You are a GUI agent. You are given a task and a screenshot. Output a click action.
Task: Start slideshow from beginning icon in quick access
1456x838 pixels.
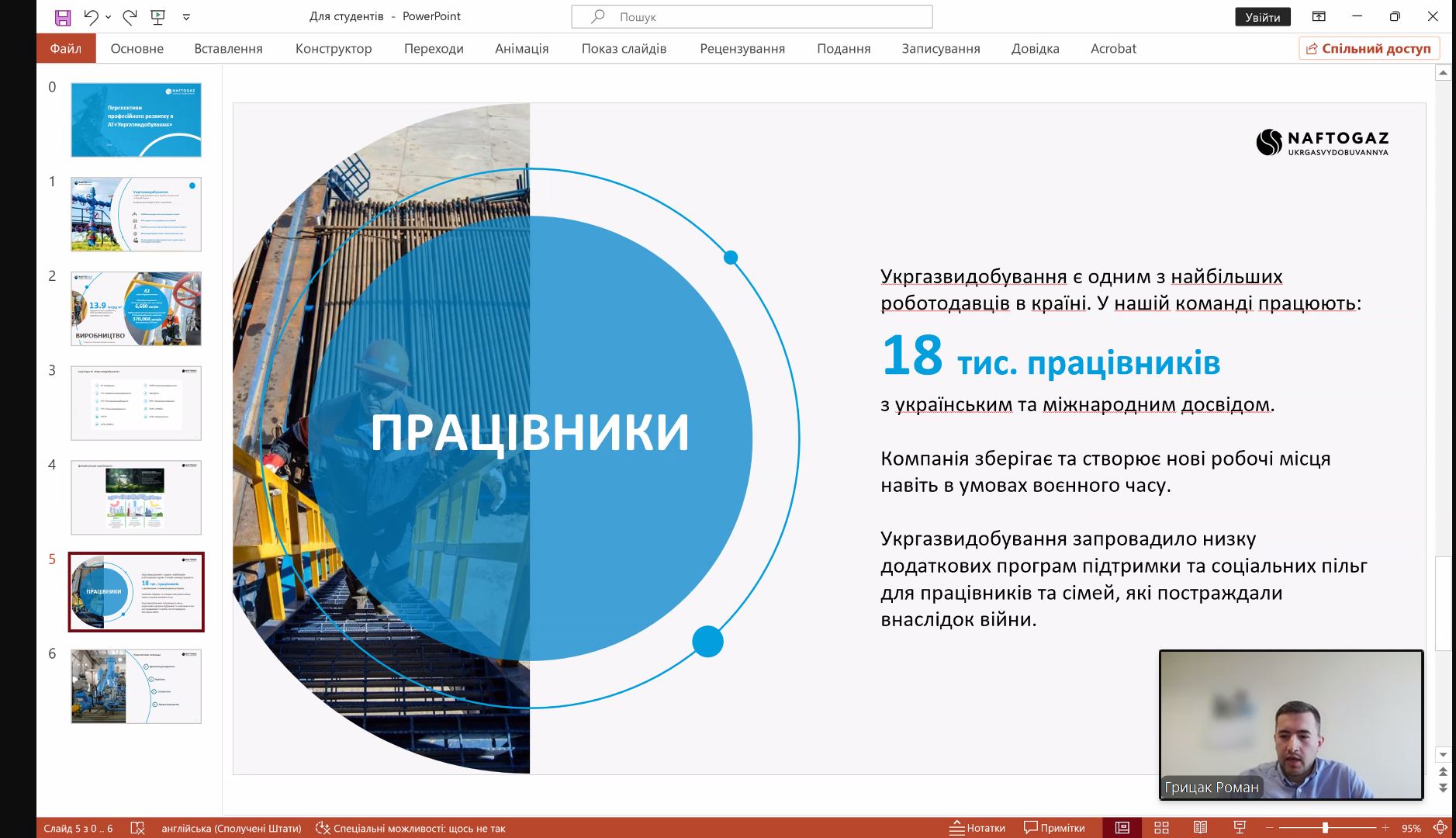point(158,16)
